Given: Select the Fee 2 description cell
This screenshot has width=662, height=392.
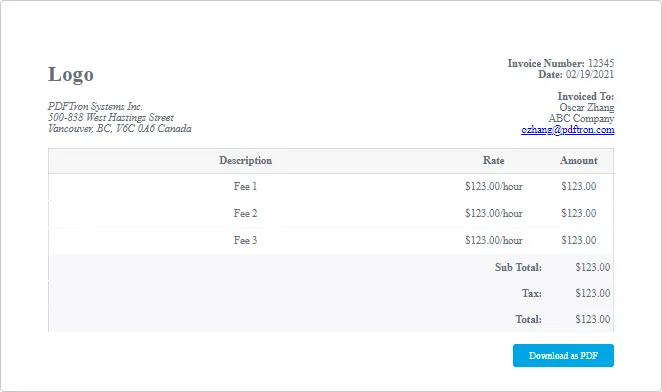Looking at the screenshot, I should pyautogui.click(x=245, y=213).
